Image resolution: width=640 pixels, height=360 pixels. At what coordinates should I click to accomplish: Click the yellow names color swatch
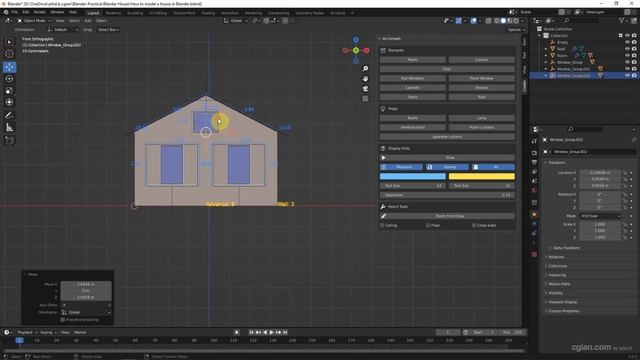click(x=482, y=176)
